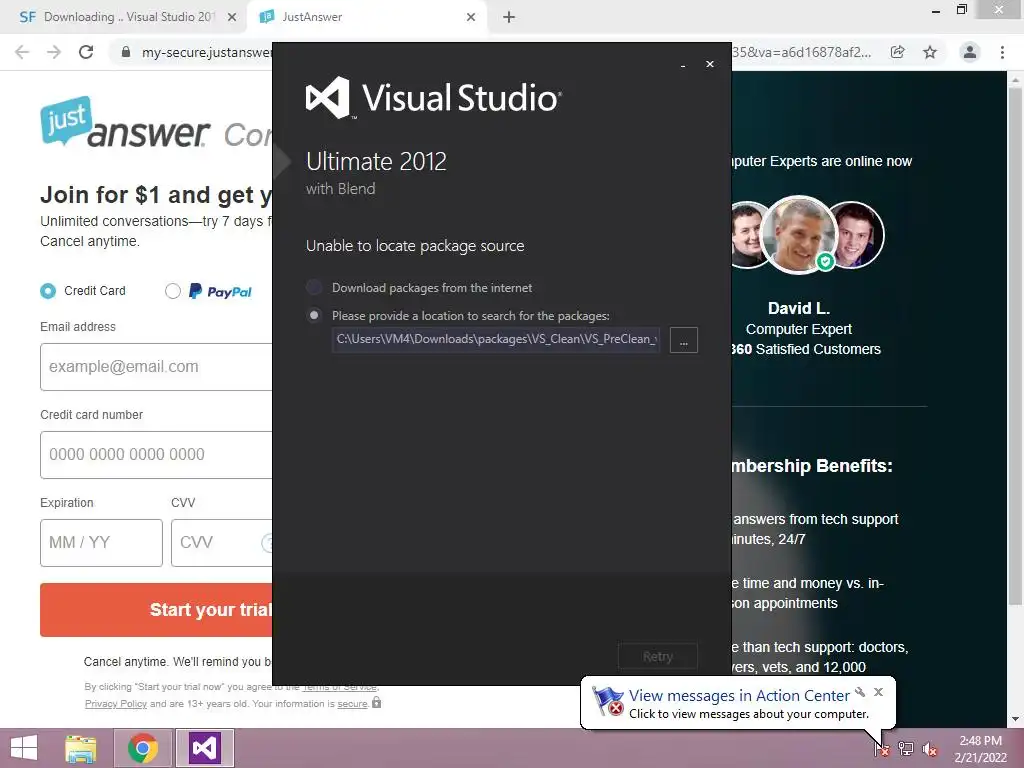1024x768 pixels.
Task: Bookmark this page with the star icon
Action: tap(930, 52)
